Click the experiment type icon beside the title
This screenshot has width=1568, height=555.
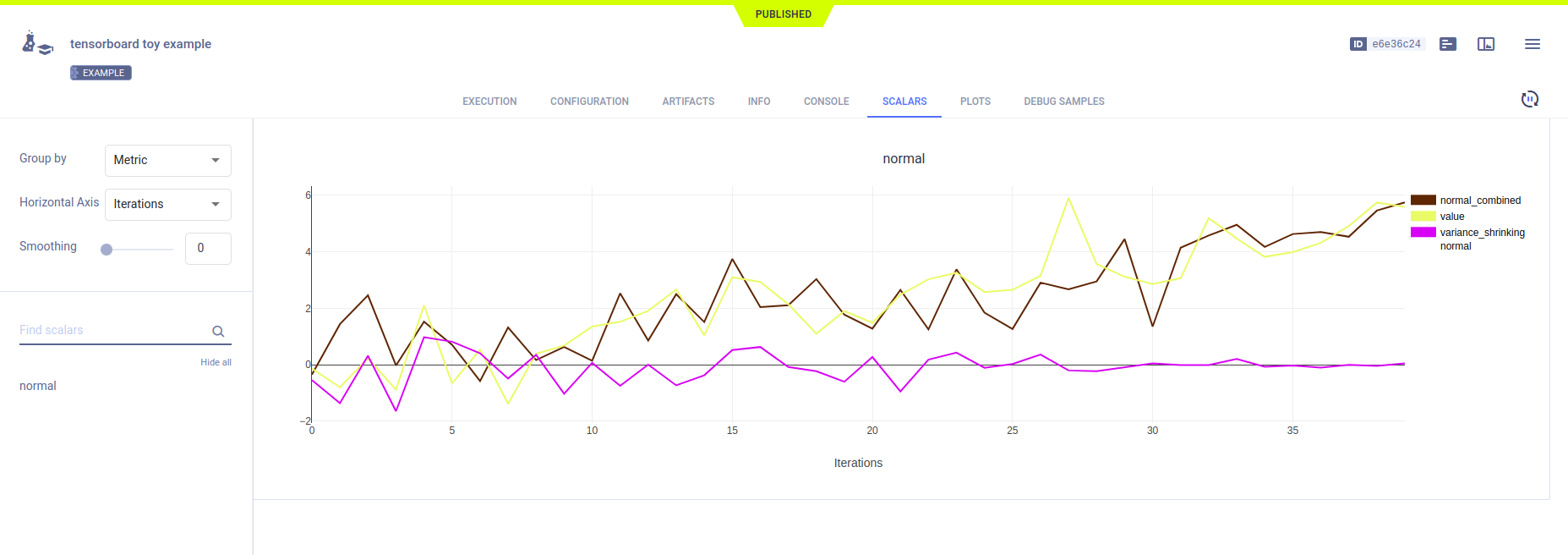pyautogui.click(x=37, y=44)
